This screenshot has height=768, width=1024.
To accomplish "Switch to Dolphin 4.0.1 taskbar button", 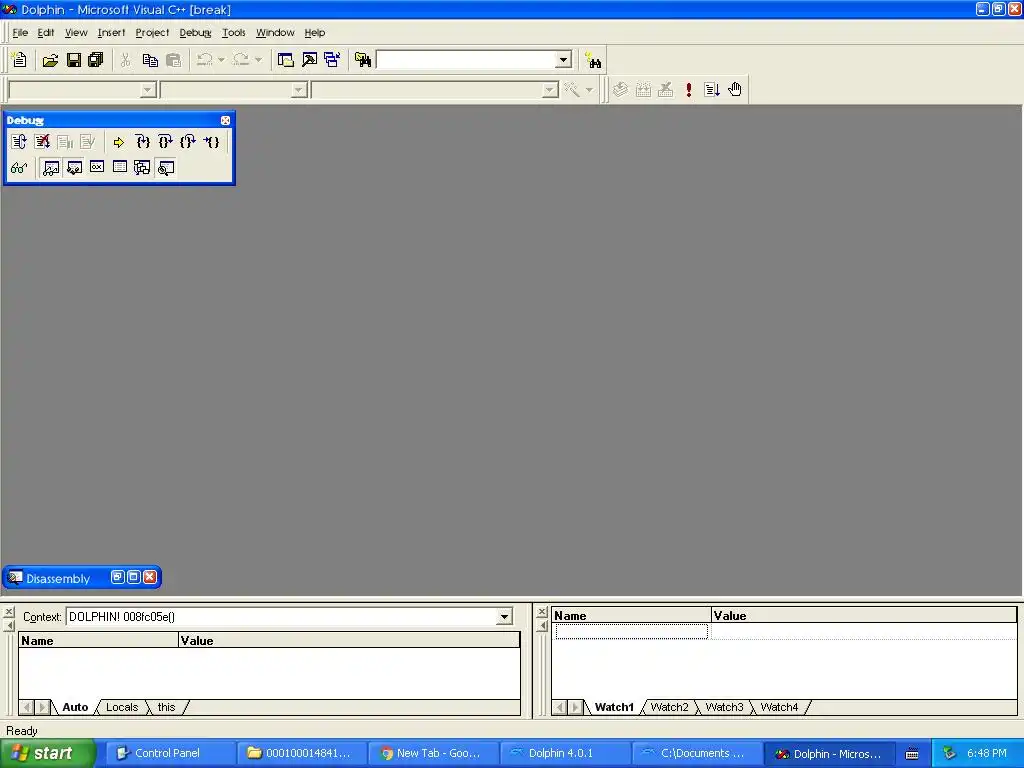I will pos(565,754).
